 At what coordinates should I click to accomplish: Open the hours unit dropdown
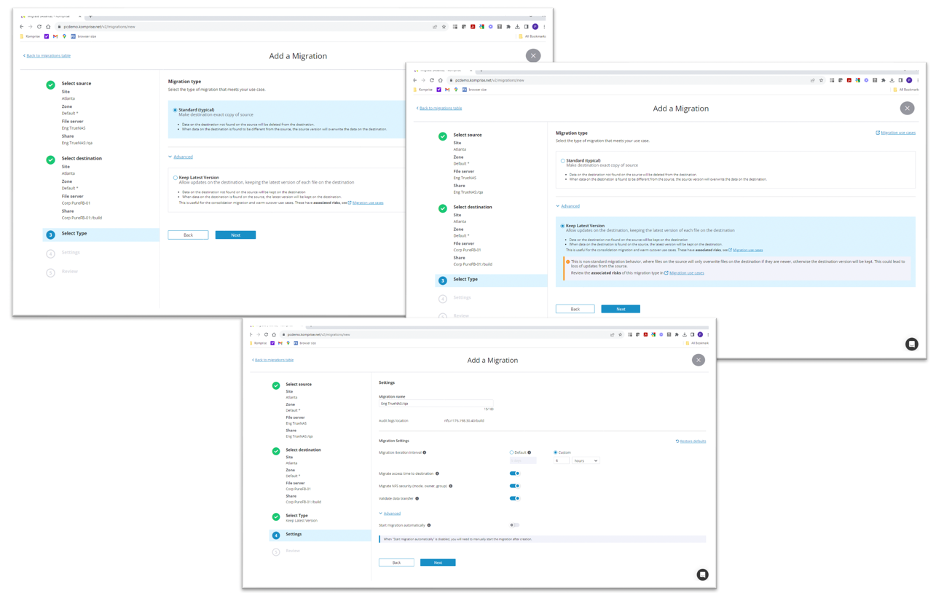tap(586, 460)
